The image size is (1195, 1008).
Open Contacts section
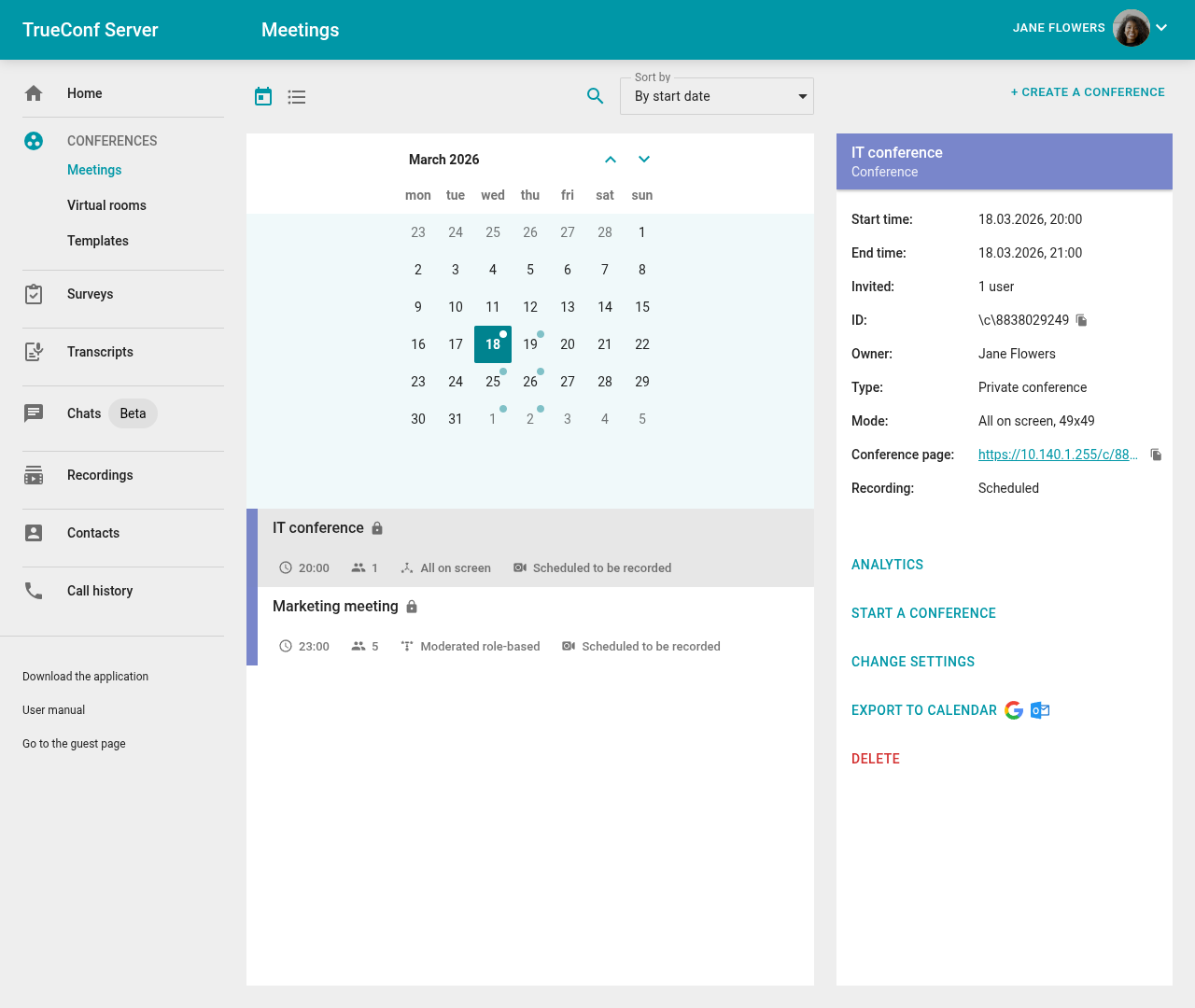click(93, 533)
